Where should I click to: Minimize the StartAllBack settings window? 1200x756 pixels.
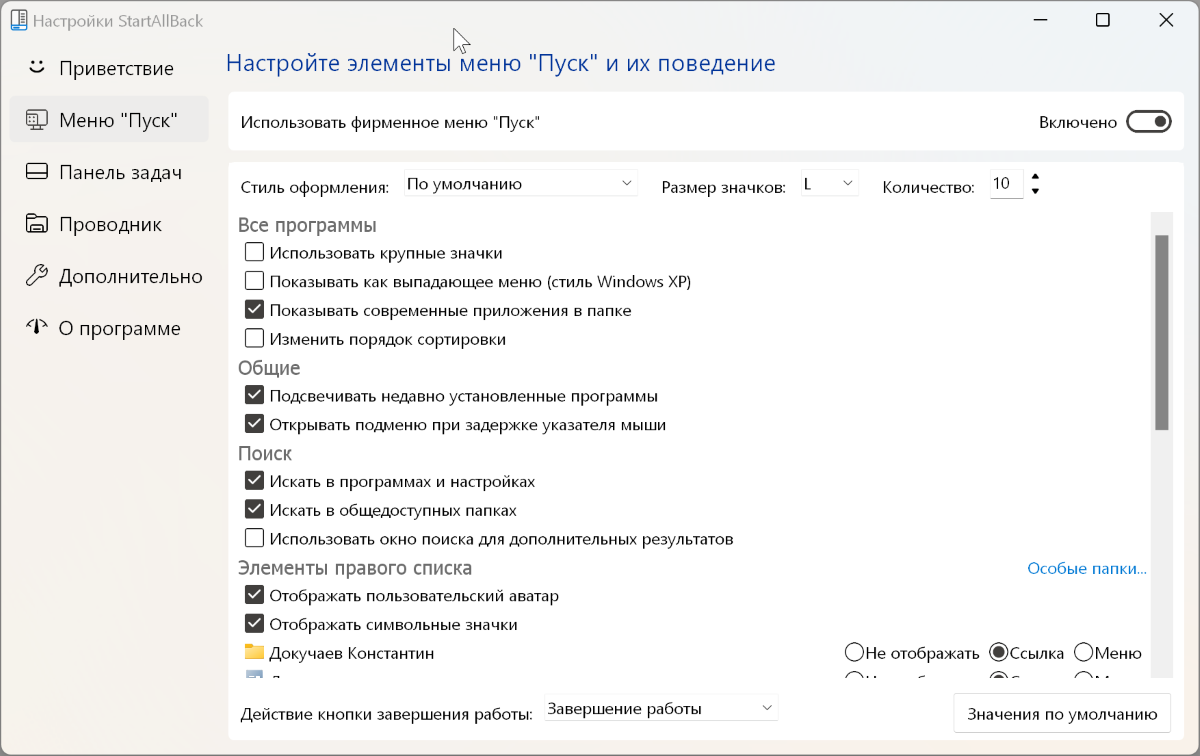click(x=1040, y=20)
